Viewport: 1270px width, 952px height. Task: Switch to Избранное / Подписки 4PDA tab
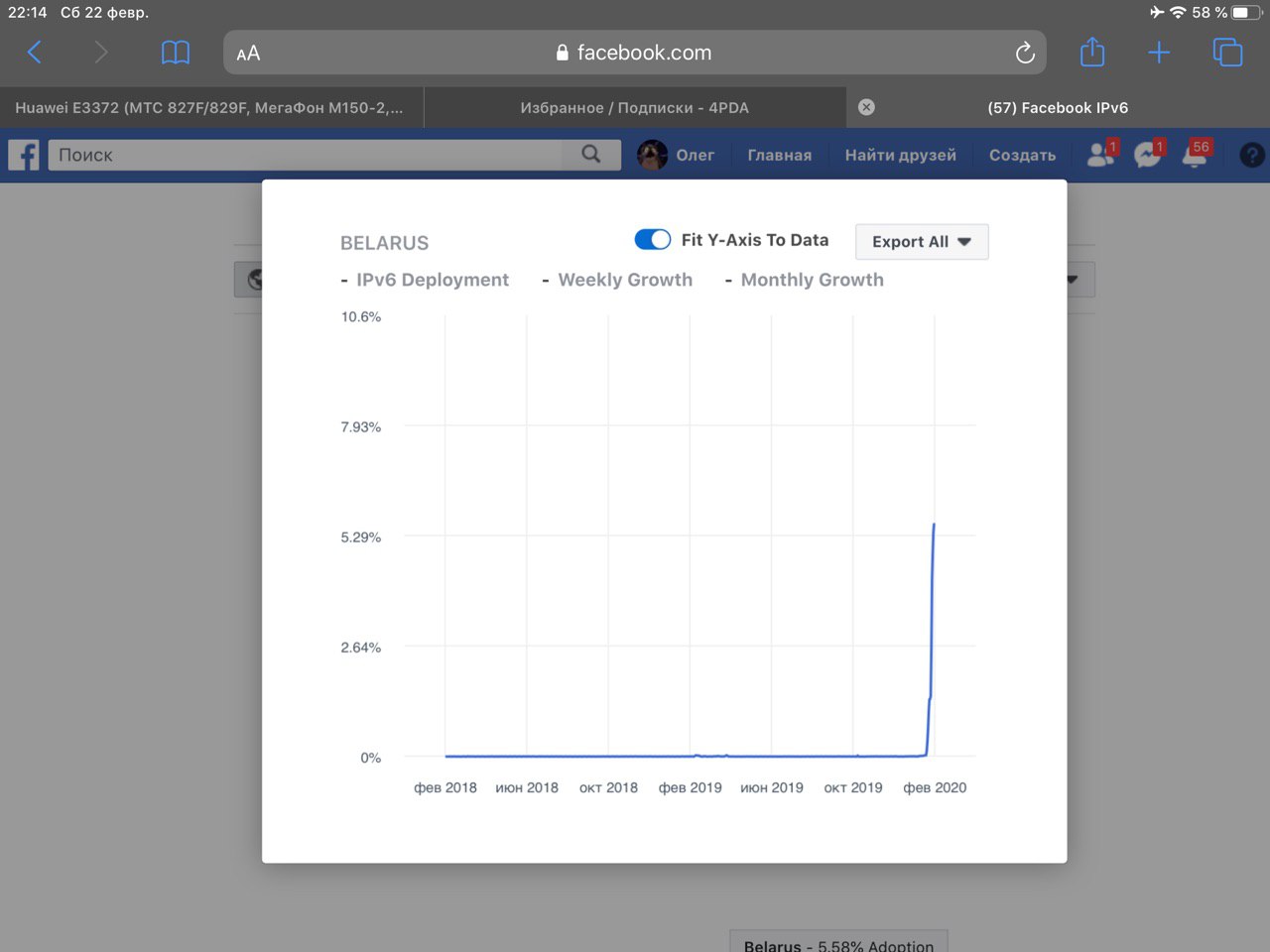pyautogui.click(x=635, y=107)
